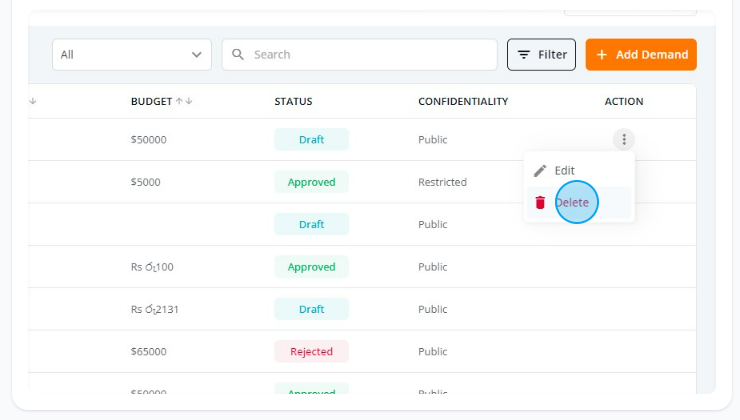The width and height of the screenshot is (740, 420).
Task: Click the Rs 100 budget cell
Action: [x=152, y=267]
